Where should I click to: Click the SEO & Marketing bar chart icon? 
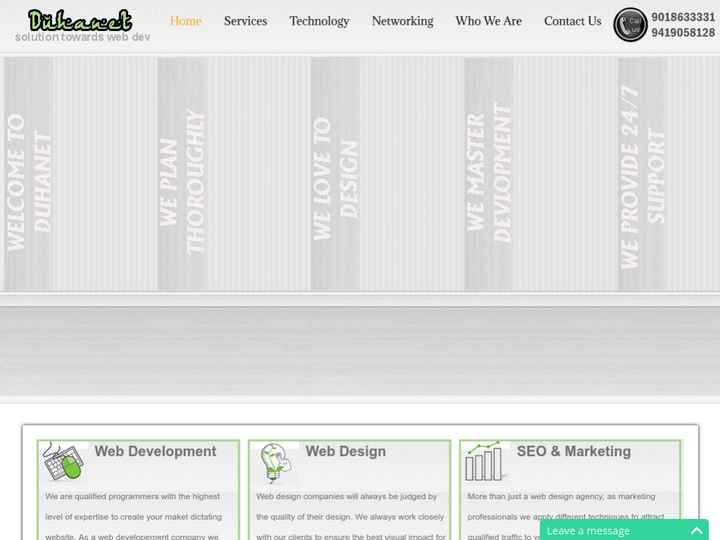pos(485,462)
